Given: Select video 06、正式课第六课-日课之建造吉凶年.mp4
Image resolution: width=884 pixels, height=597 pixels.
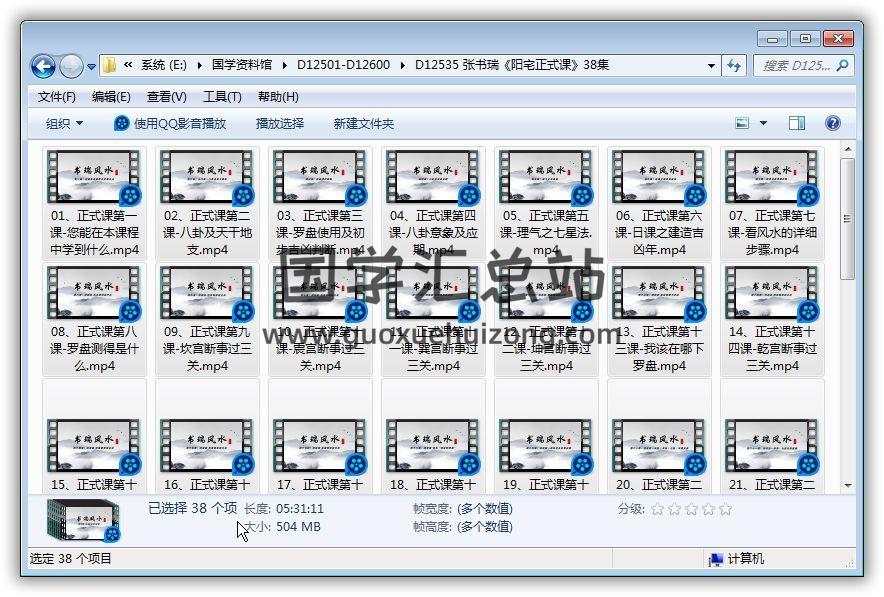Looking at the screenshot, I should [x=659, y=203].
